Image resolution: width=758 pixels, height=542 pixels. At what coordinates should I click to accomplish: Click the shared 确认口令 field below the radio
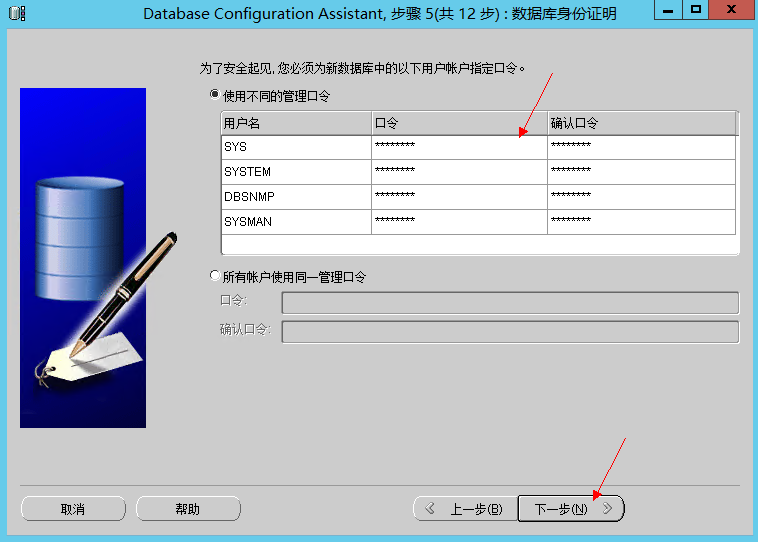point(510,332)
